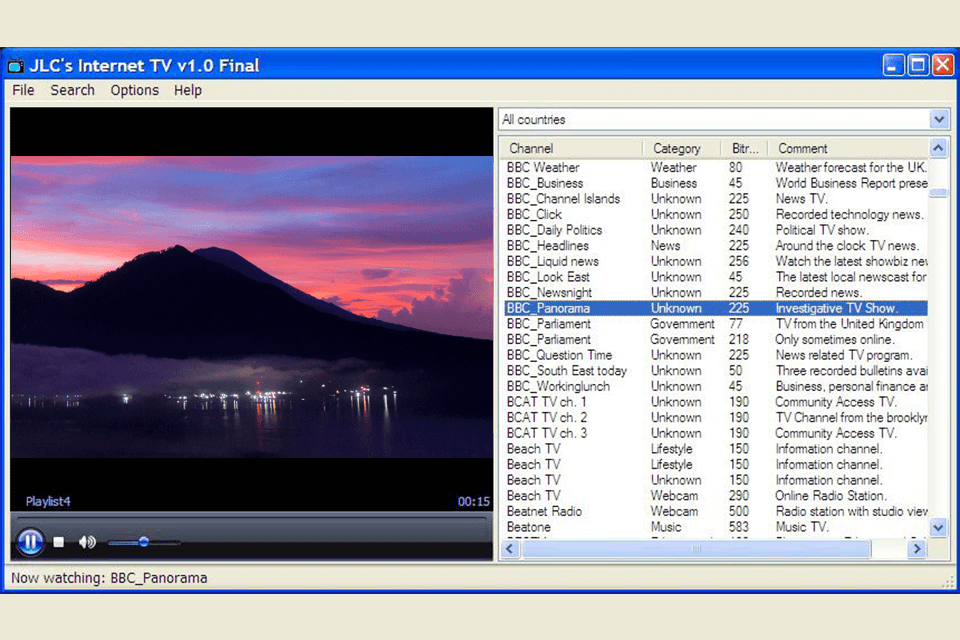Image resolution: width=960 pixels, height=640 pixels.
Task: Open the File menu
Action: 23,90
